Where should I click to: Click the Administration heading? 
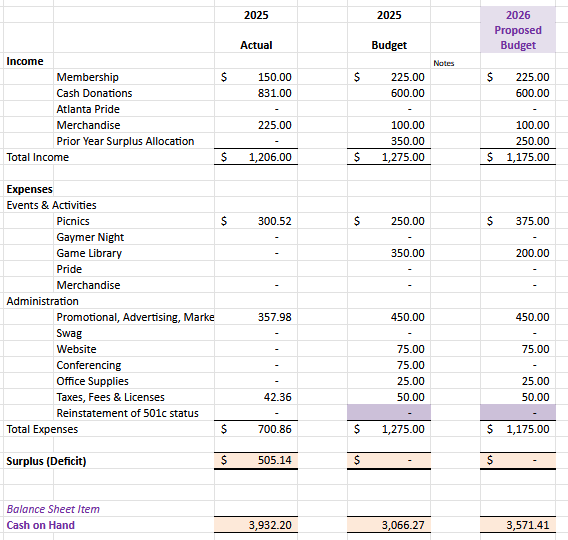coord(42,301)
